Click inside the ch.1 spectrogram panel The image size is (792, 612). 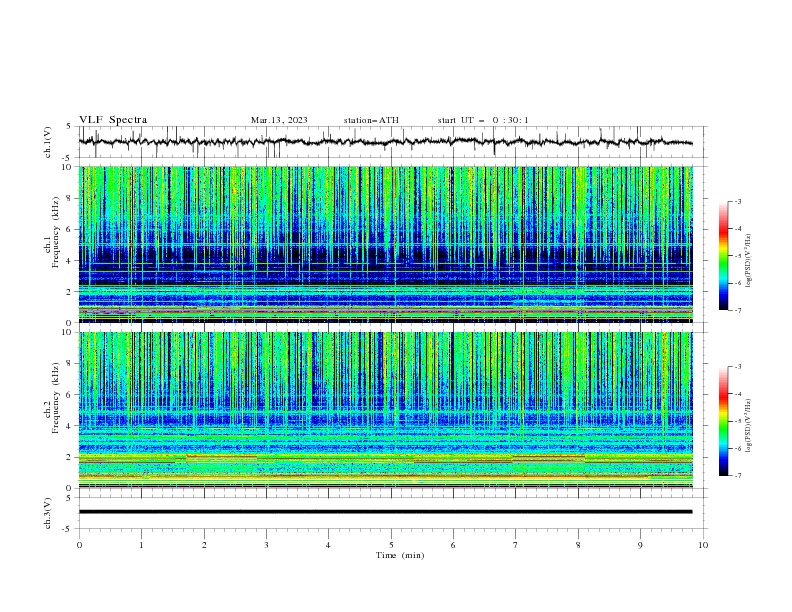pos(386,244)
